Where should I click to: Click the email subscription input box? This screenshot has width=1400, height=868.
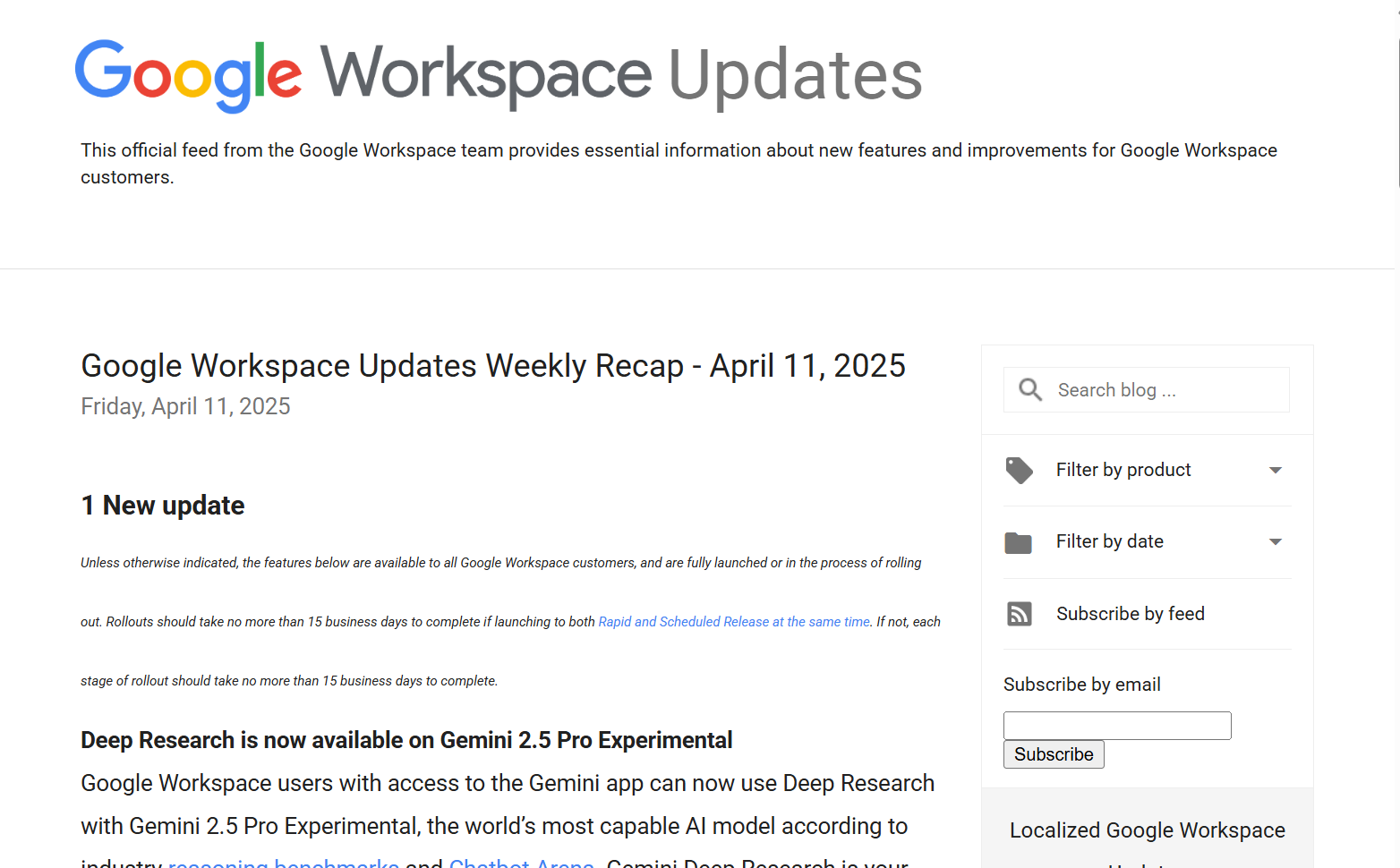[1116, 725]
